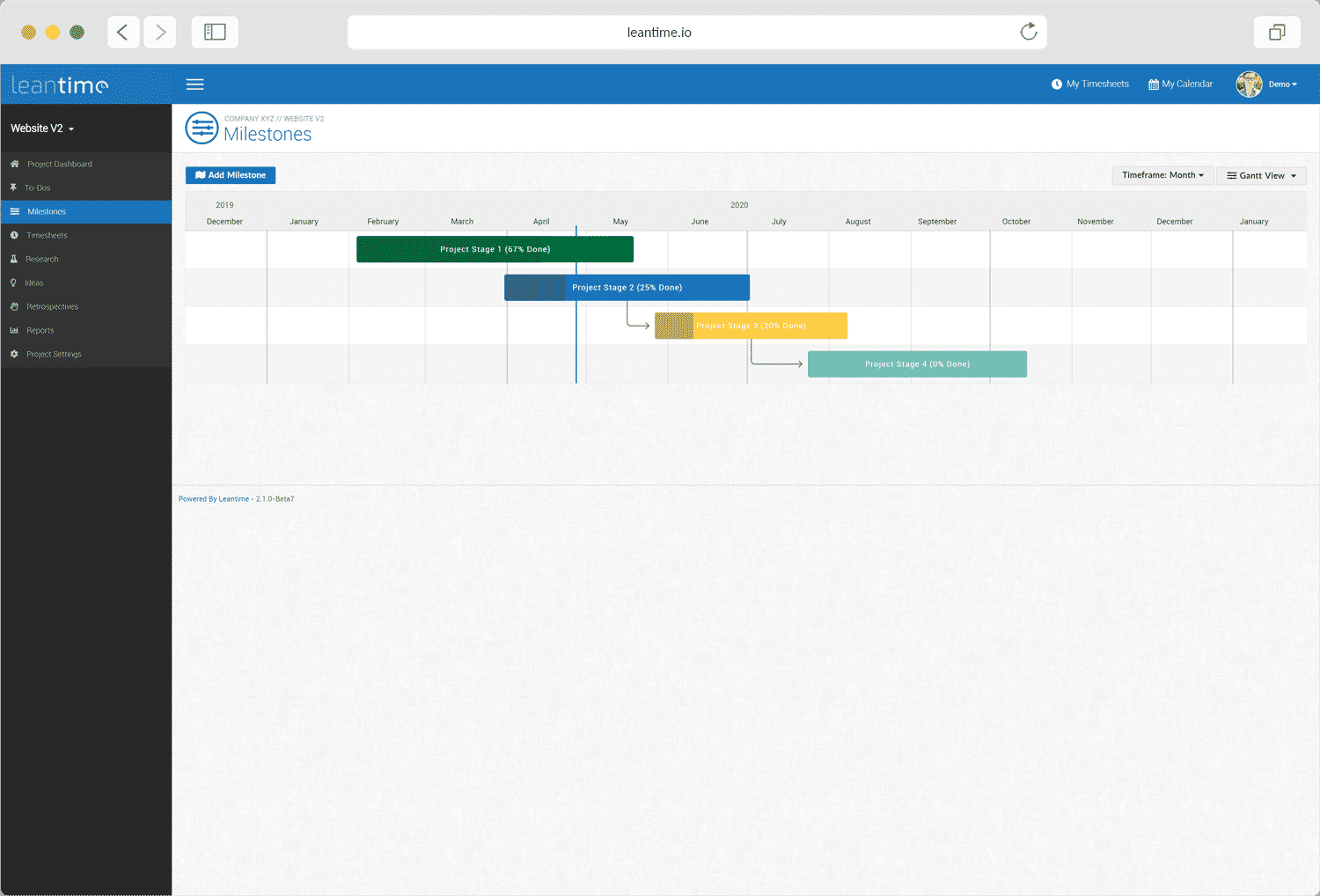This screenshot has width=1320, height=896.
Task: Open the Timeframe: Month dropdown
Action: click(x=1162, y=175)
